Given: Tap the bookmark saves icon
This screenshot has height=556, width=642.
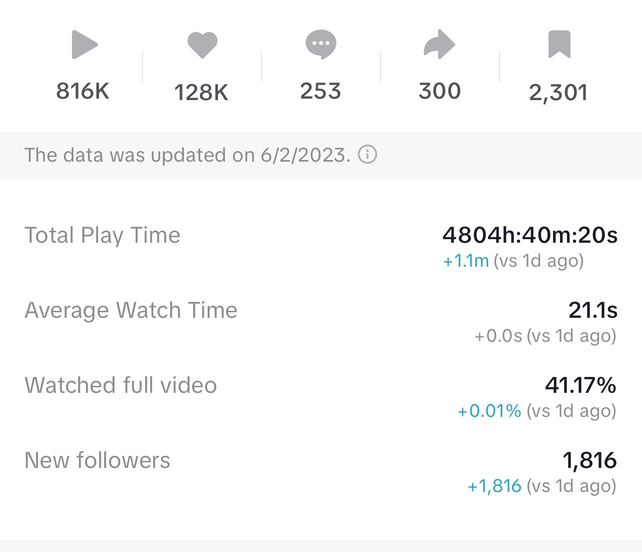Looking at the screenshot, I should coord(558,45).
